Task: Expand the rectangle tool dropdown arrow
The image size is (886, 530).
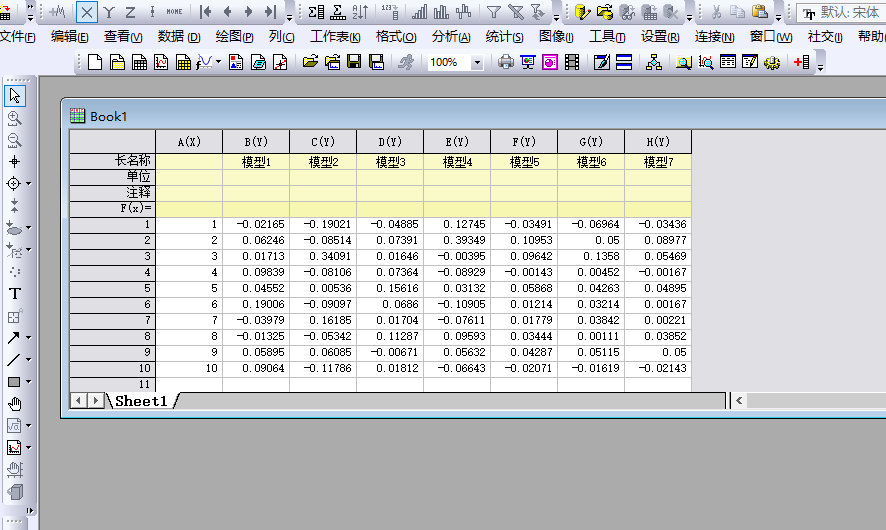Action: point(29,382)
